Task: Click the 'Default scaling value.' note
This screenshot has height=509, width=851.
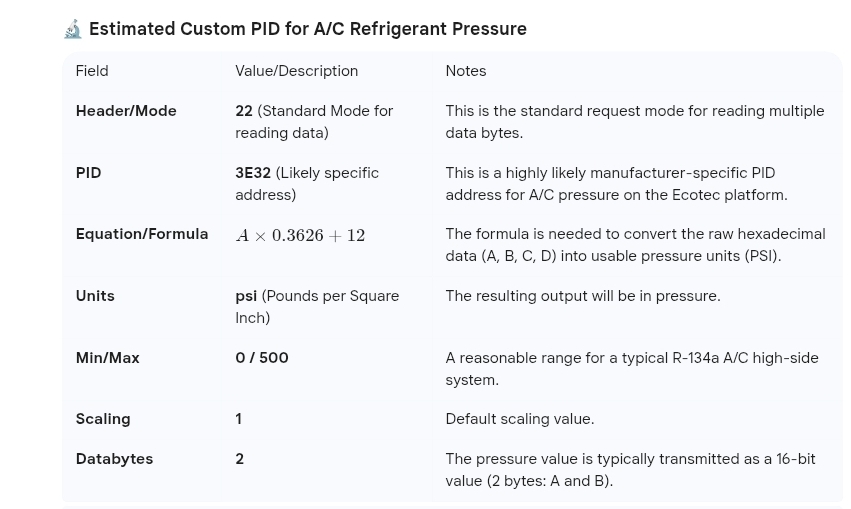Action: [520, 419]
